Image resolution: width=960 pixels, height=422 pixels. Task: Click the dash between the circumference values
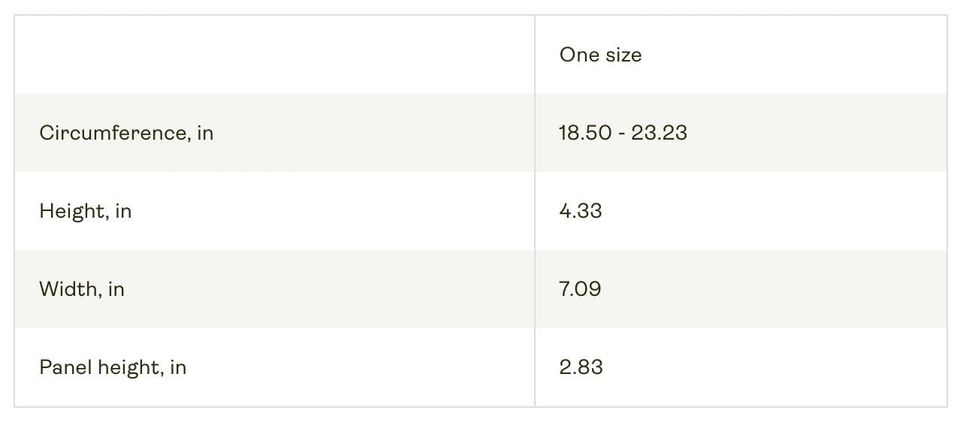tap(621, 133)
